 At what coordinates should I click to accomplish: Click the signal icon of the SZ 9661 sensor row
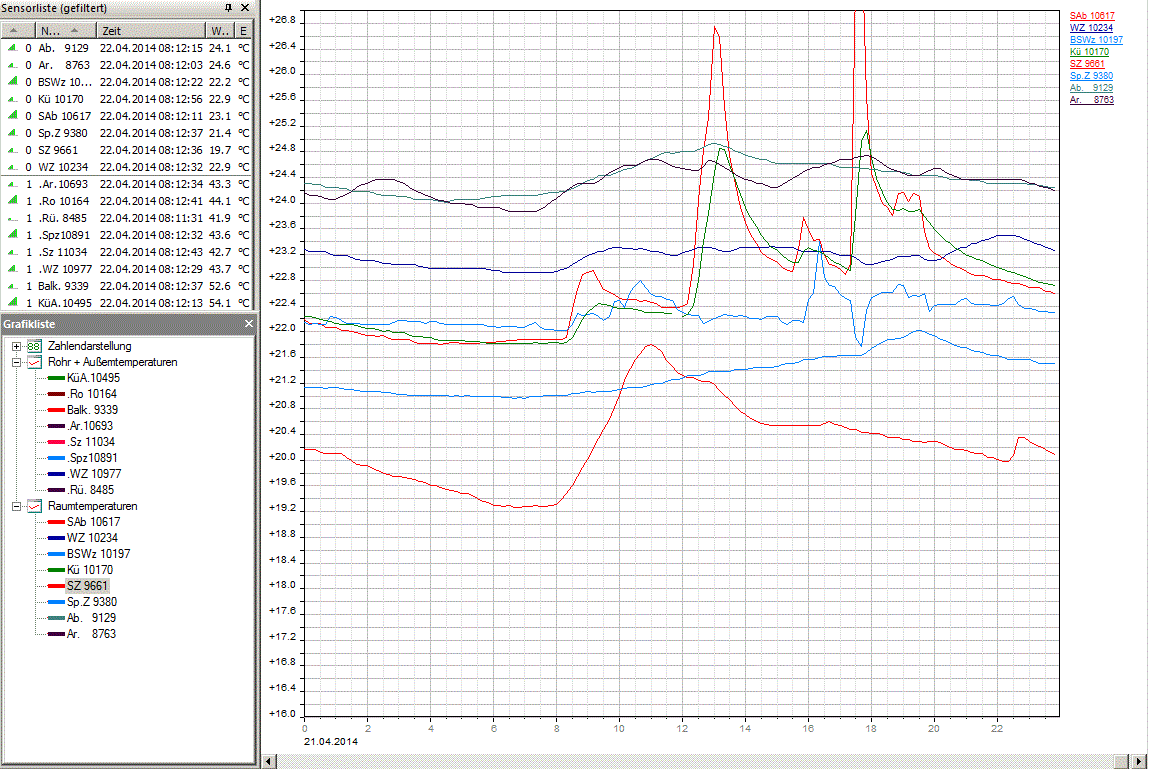tap(12, 150)
